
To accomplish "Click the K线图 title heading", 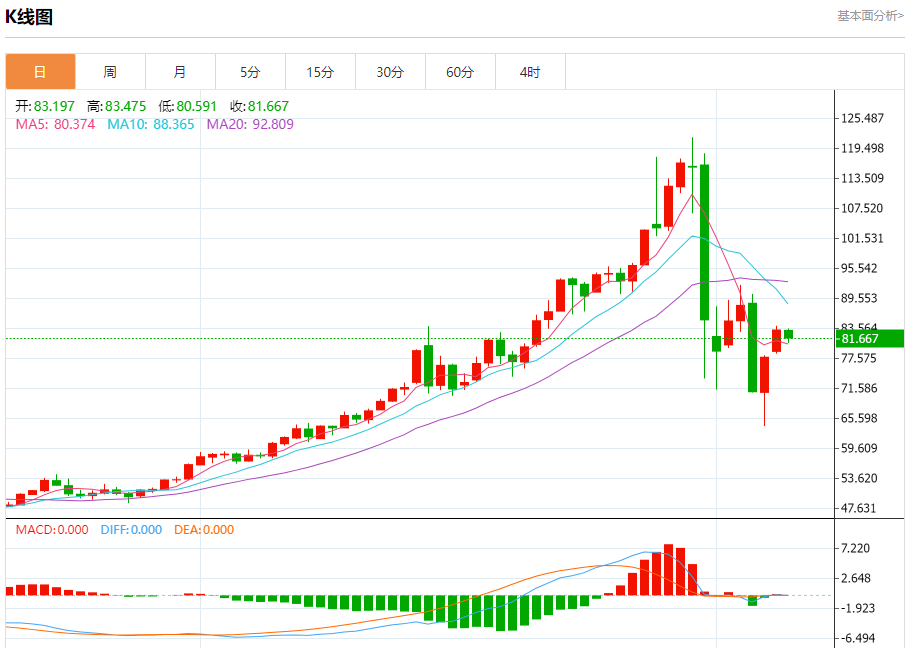I will (x=29, y=17).
